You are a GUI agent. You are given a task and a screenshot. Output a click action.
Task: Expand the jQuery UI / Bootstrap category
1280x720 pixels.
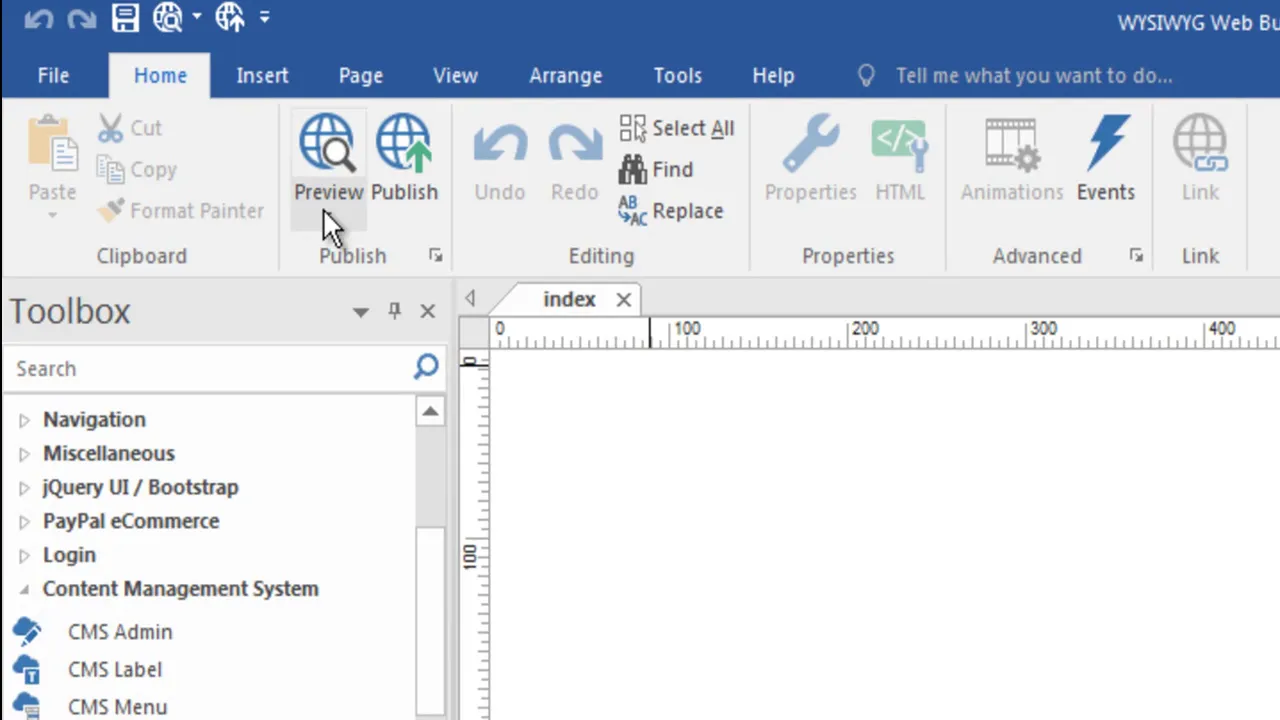point(25,488)
